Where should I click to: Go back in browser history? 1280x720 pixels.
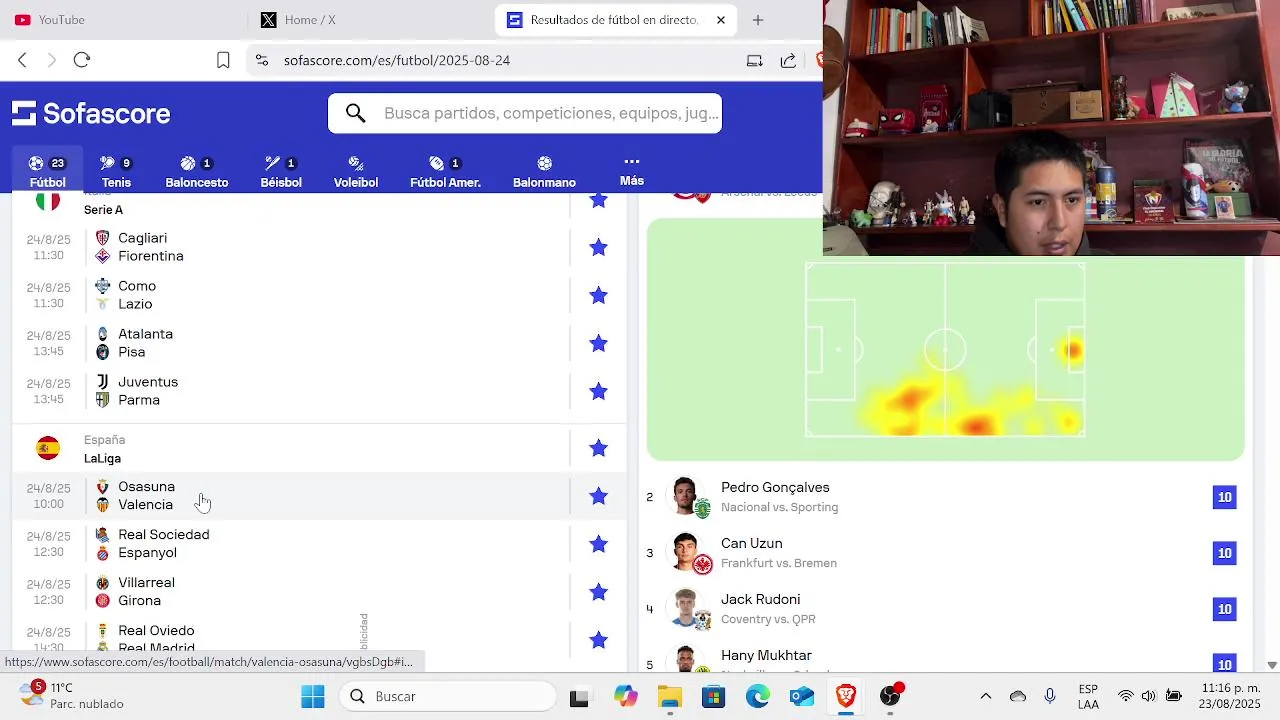tap(22, 60)
